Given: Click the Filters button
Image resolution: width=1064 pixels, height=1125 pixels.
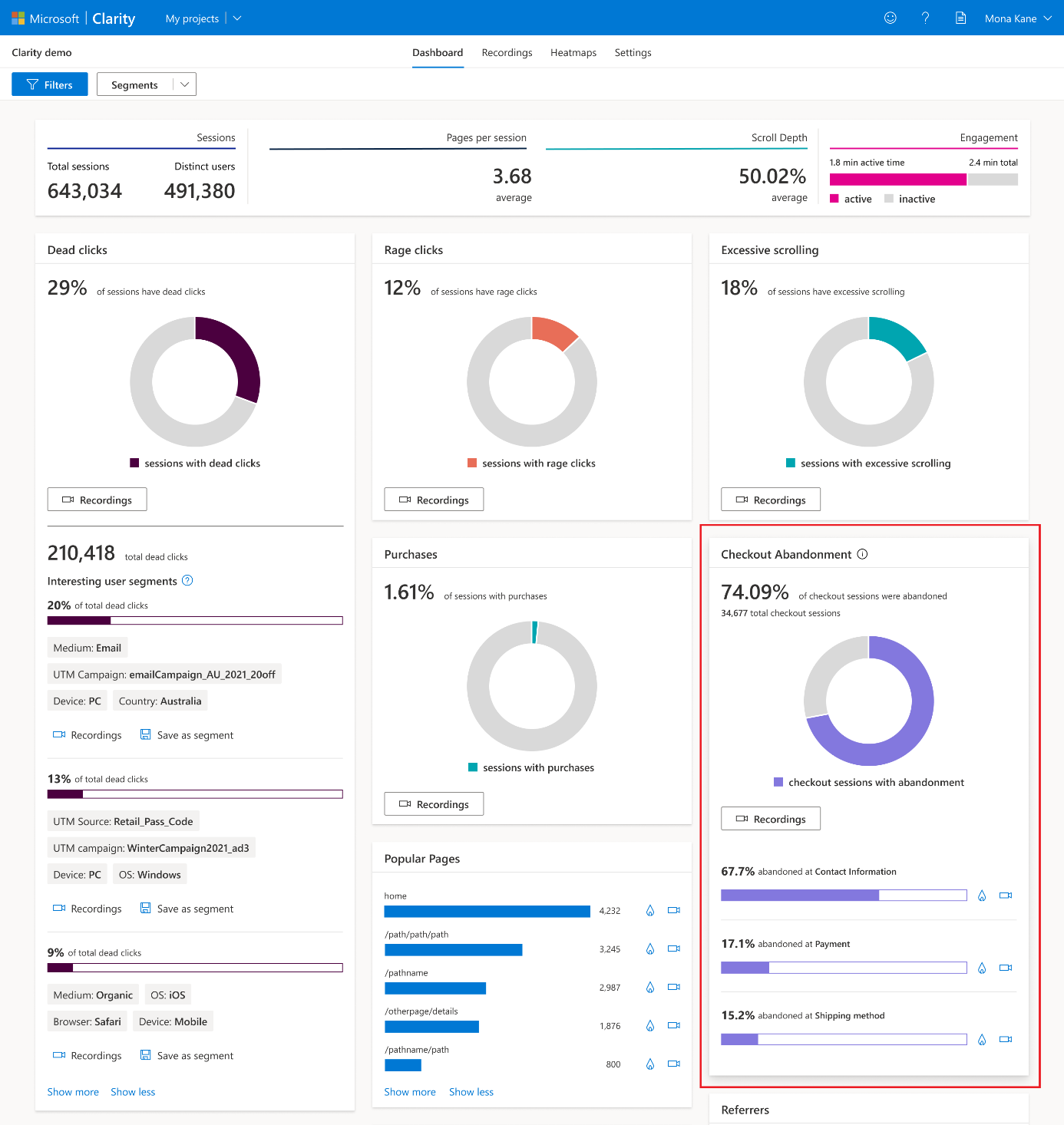Looking at the screenshot, I should click(50, 84).
